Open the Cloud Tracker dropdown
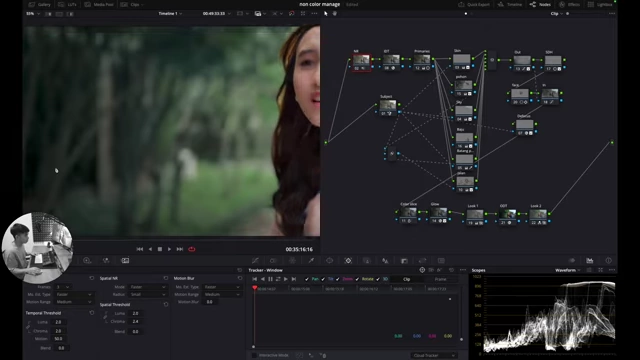This screenshot has height=360, width=640. (433, 356)
